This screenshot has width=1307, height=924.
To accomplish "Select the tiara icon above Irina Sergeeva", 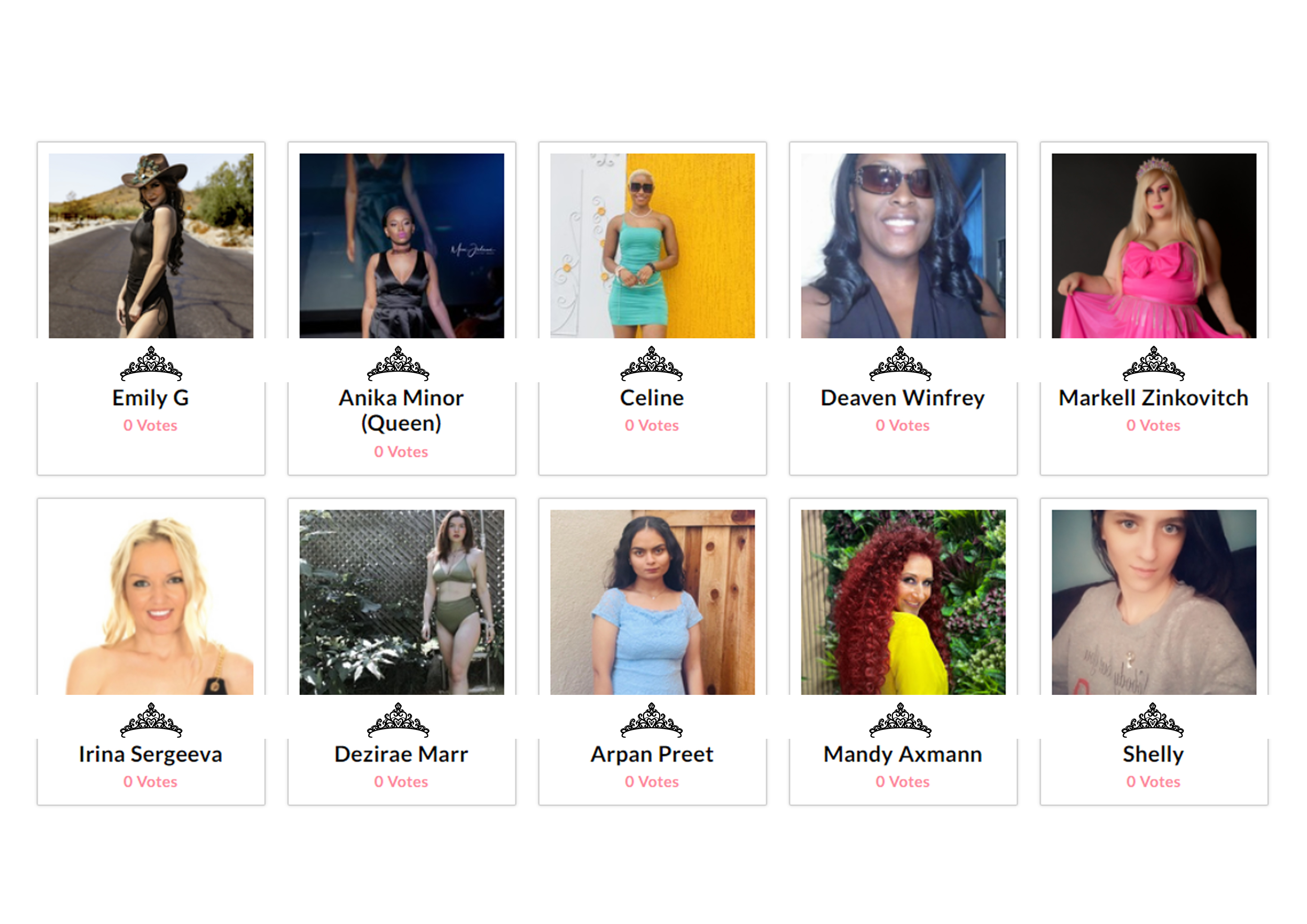I will pyautogui.click(x=151, y=719).
